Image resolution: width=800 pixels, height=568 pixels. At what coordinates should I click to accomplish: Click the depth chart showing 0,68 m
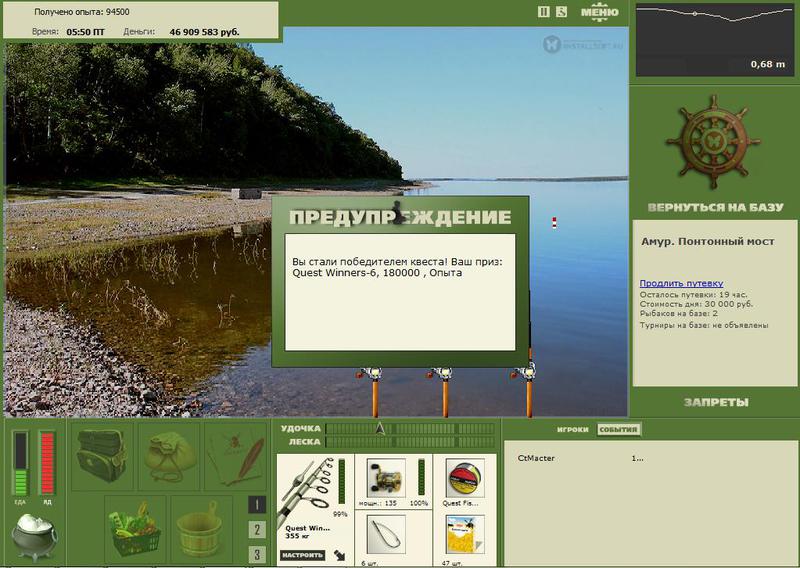point(715,40)
